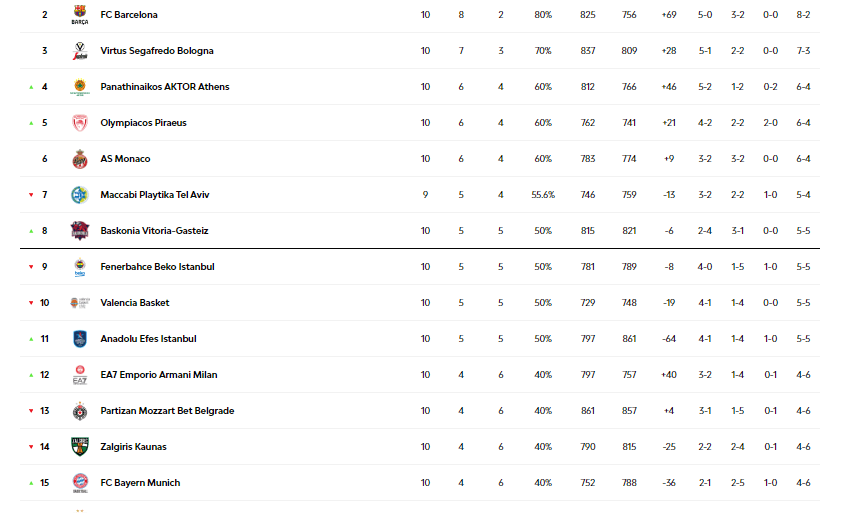The width and height of the screenshot is (843, 513).
Task: Click the FC Barcelona club logo
Action: (80, 15)
